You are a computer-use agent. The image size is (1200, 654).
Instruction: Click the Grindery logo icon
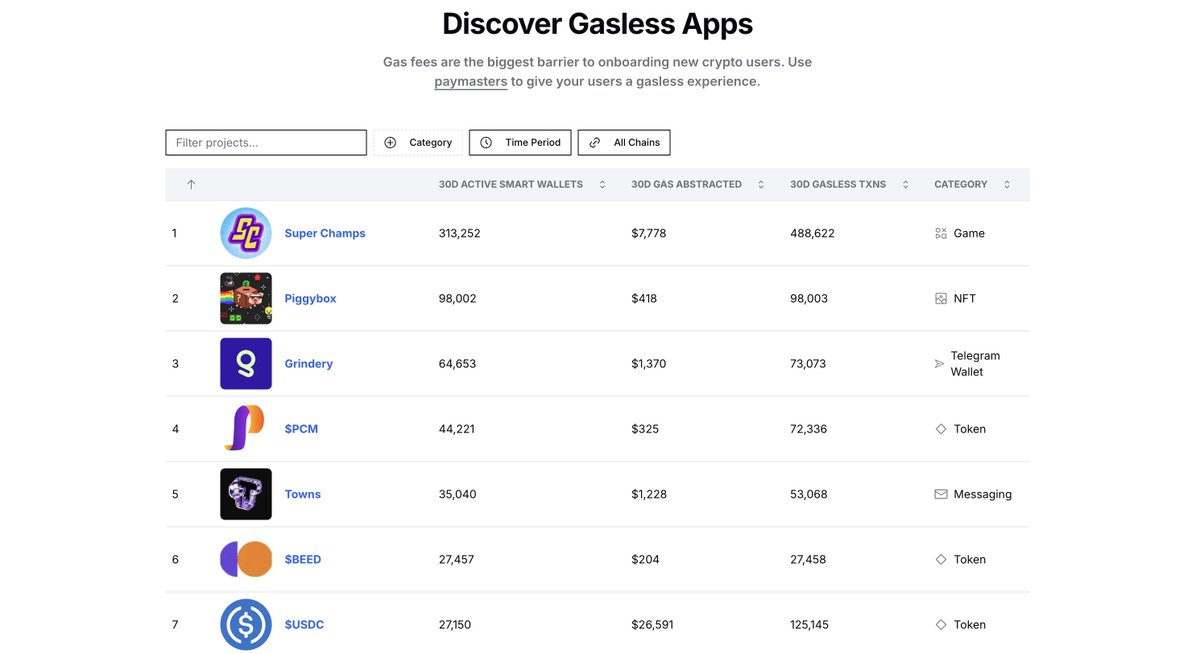pos(246,364)
